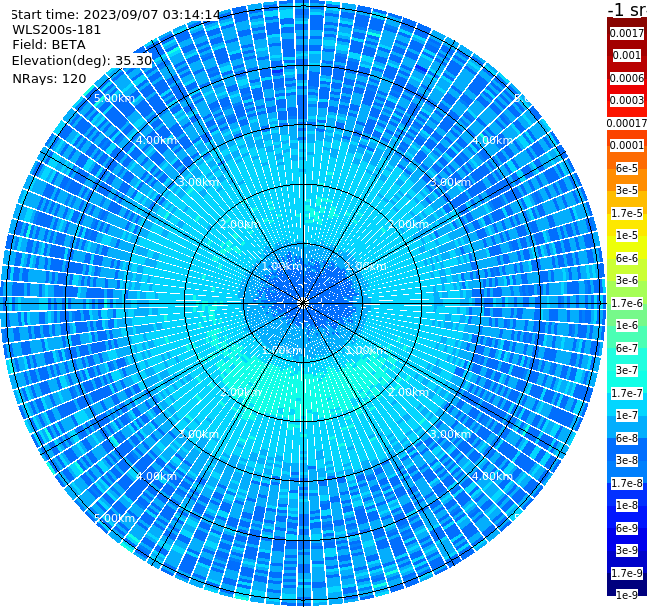This screenshot has height=607, width=647.
Task: Click the 6e-5 colorbar tick
Action: pos(627,168)
